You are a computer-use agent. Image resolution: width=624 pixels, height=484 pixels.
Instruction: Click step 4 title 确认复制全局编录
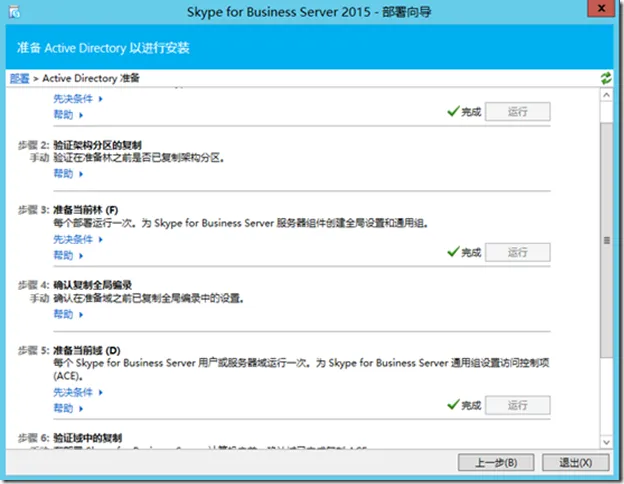click(x=92, y=285)
